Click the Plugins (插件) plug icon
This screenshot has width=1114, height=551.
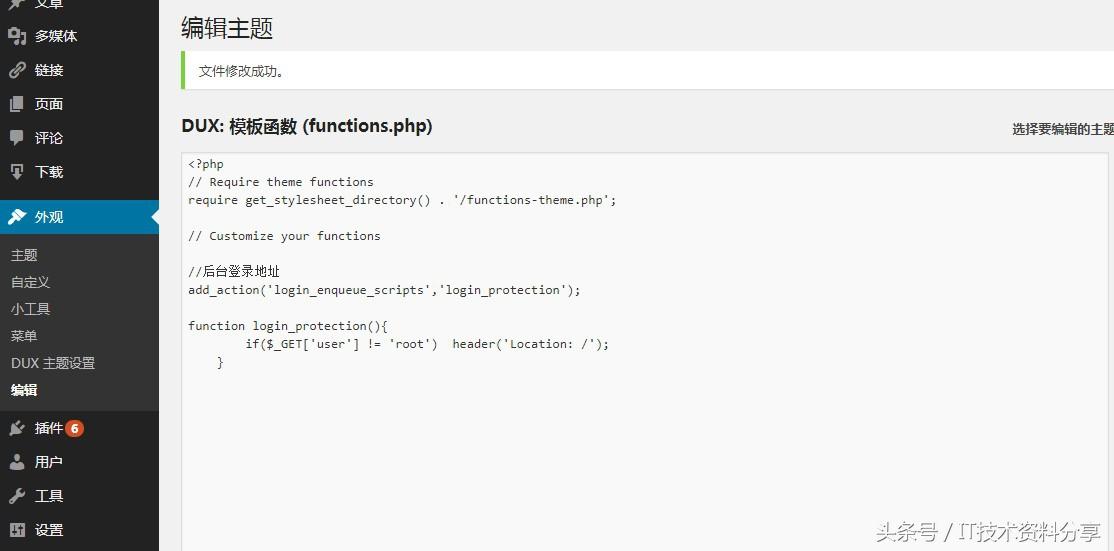click(x=17, y=428)
